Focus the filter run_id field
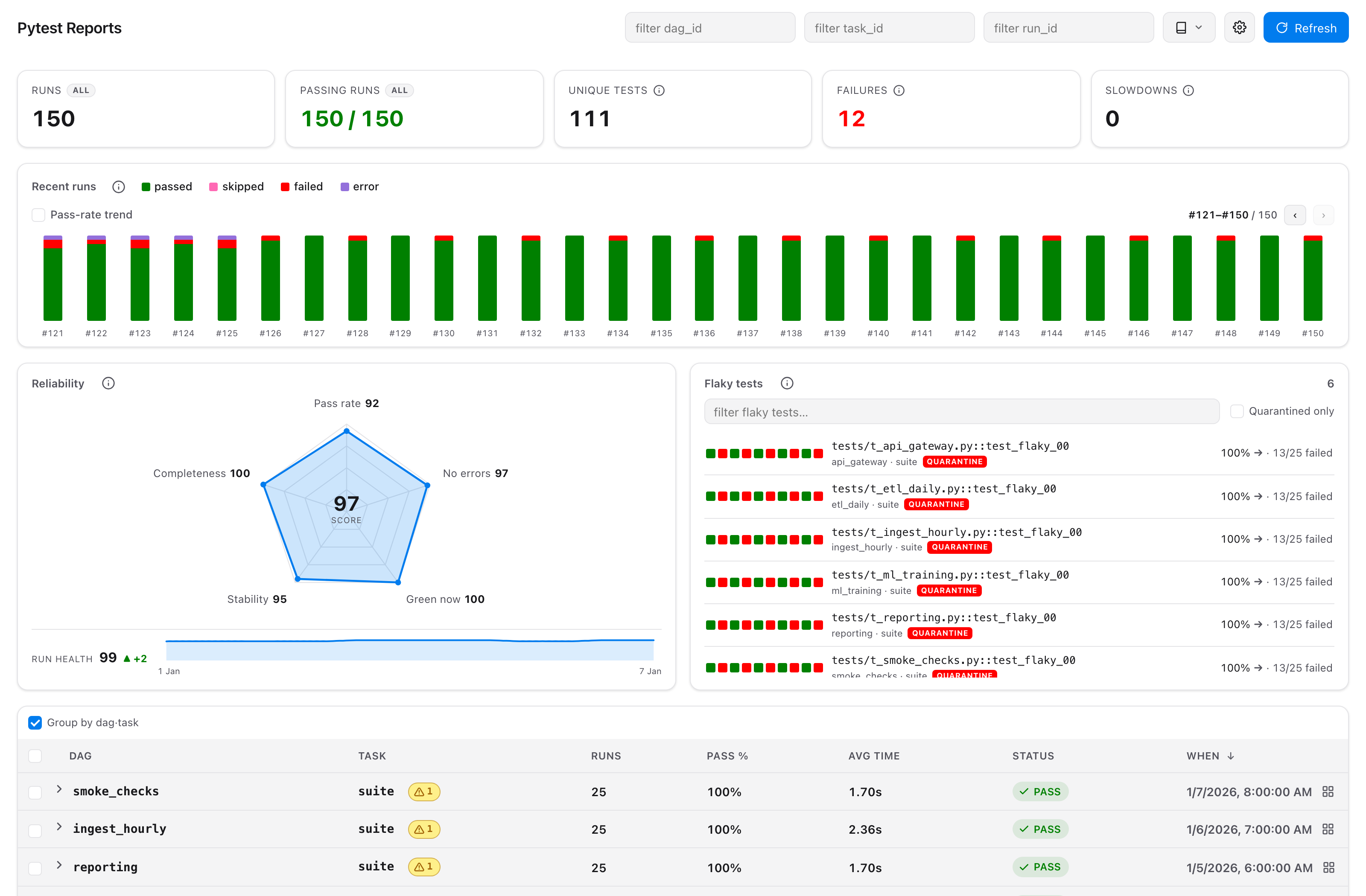Image resolution: width=1366 pixels, height=896 pixels. (1068, 28)
